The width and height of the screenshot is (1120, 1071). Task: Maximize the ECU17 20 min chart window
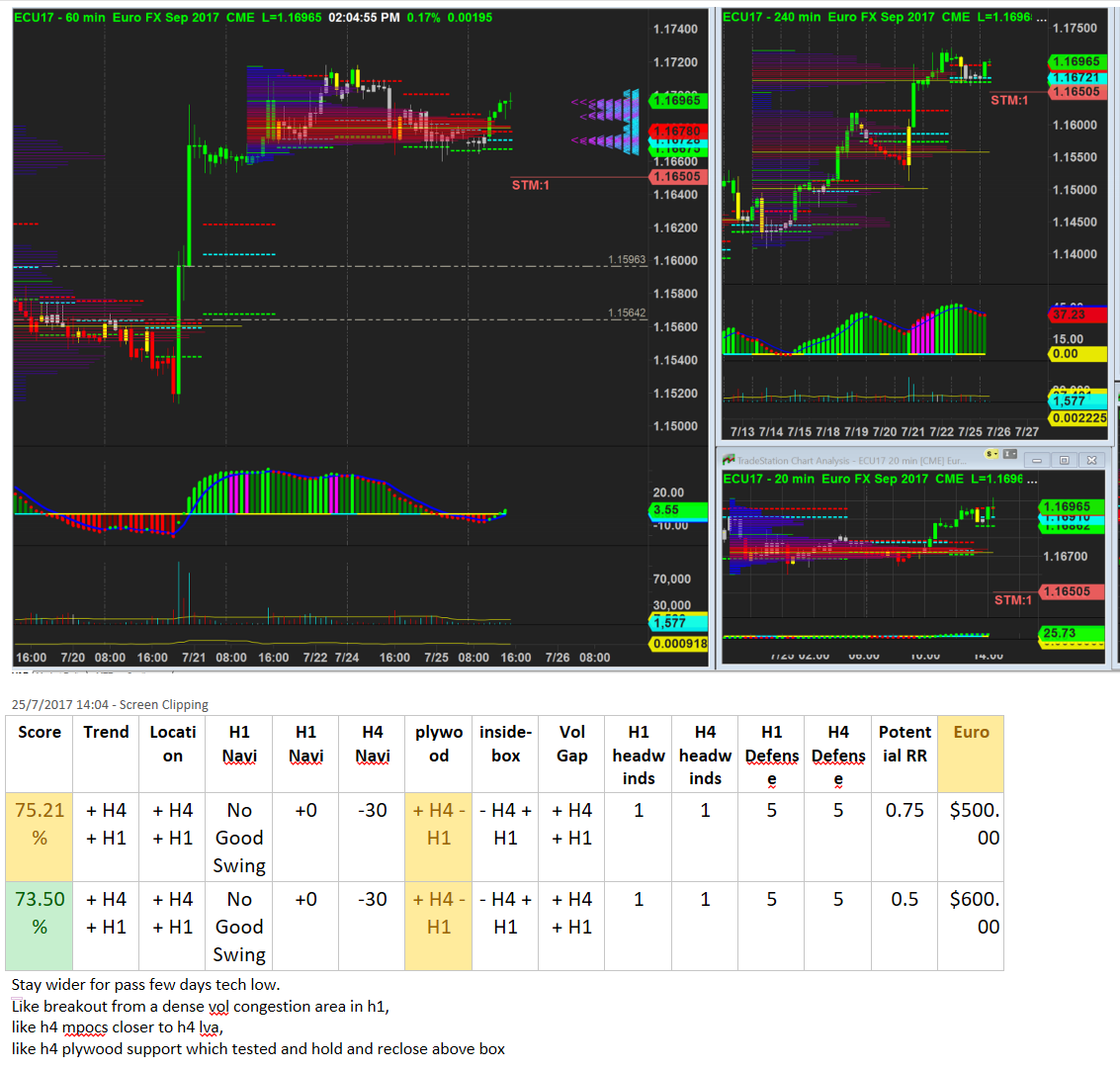coord(1064,460)
